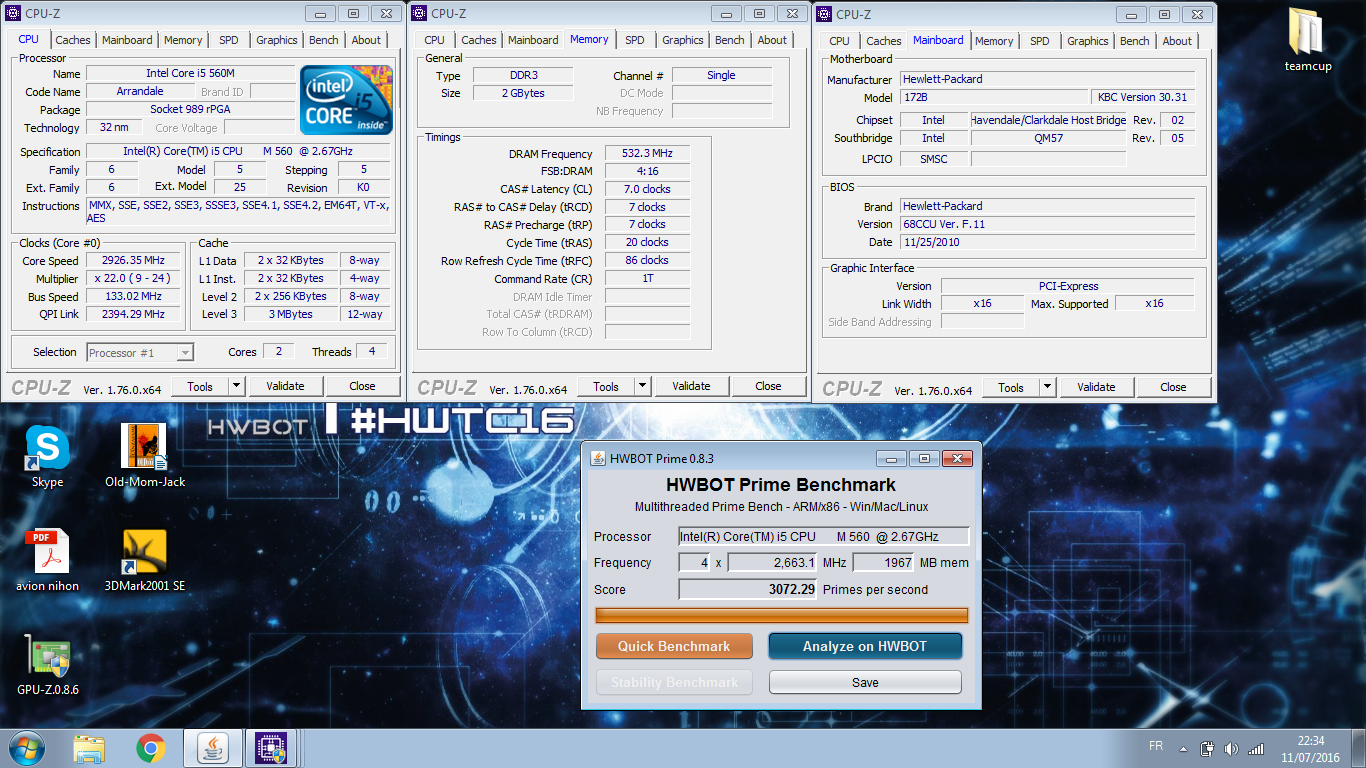Click the CAS# Latency value 7.0 clocks

[x=647, y=189]
